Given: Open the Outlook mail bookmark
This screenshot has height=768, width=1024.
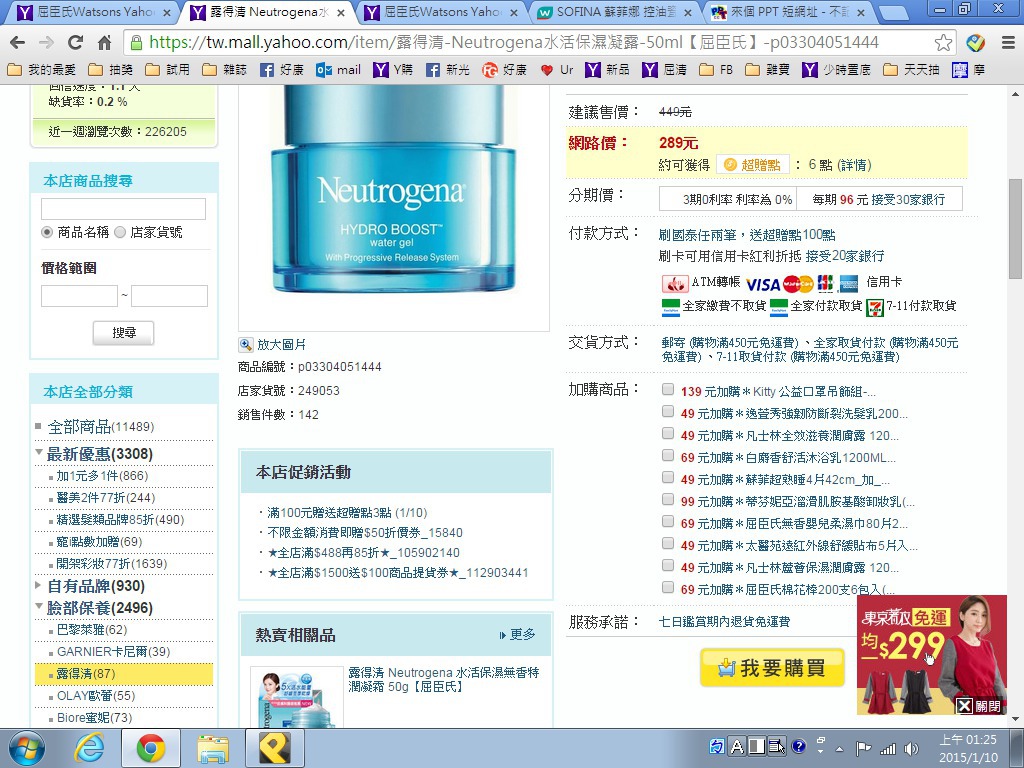Looking at the screenshot, I should click(x=338, y=69).
